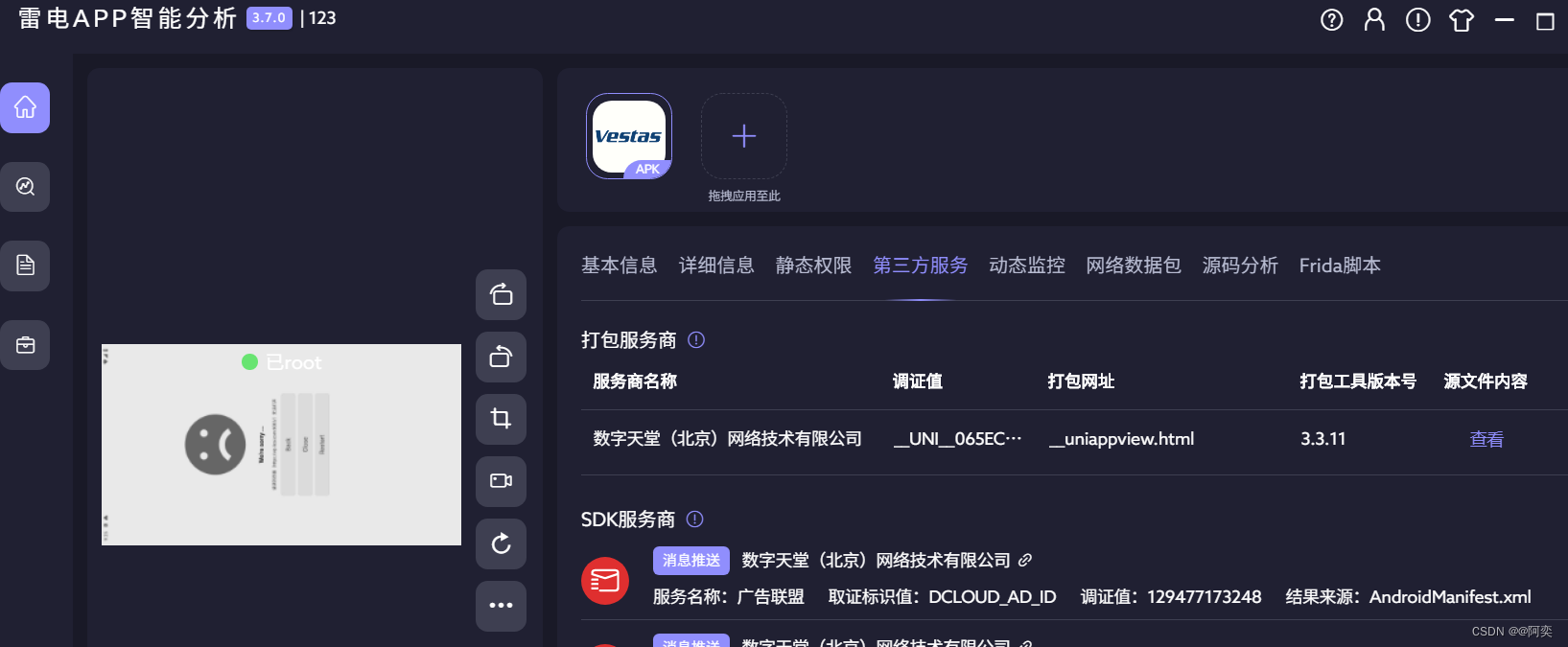Viewport: 1568px width, 647px height.
Task: Click the 3.7.0 version badge
Action: click(269, 18)
